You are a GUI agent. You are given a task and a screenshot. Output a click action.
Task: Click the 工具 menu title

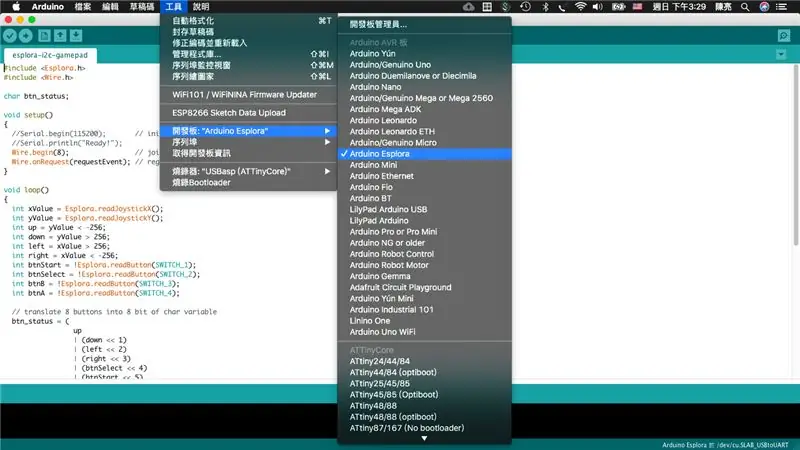click(173, 7)
